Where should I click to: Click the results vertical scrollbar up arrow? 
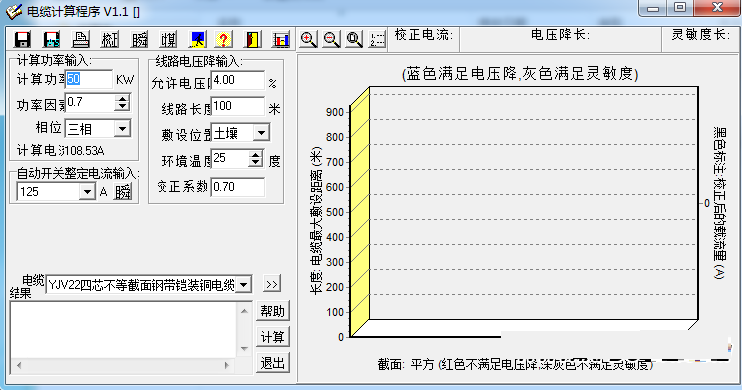tap(244, 311)
